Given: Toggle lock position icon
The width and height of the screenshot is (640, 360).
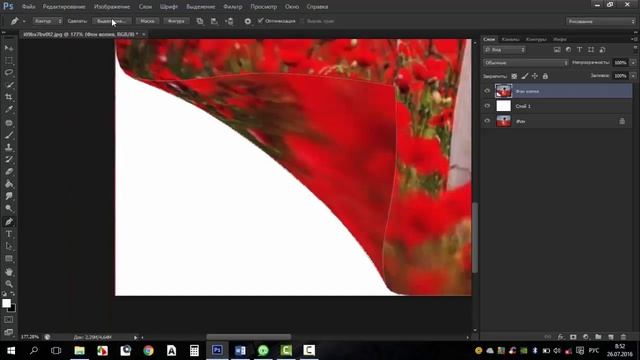Looking at the screenshot, I should [x=535, y=76].
